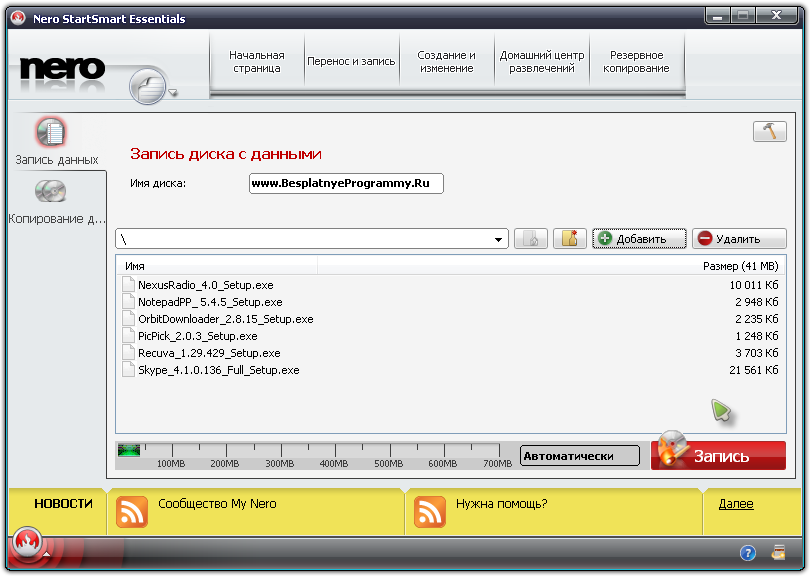Click the Nero title bar app icon

coord(18,18)
